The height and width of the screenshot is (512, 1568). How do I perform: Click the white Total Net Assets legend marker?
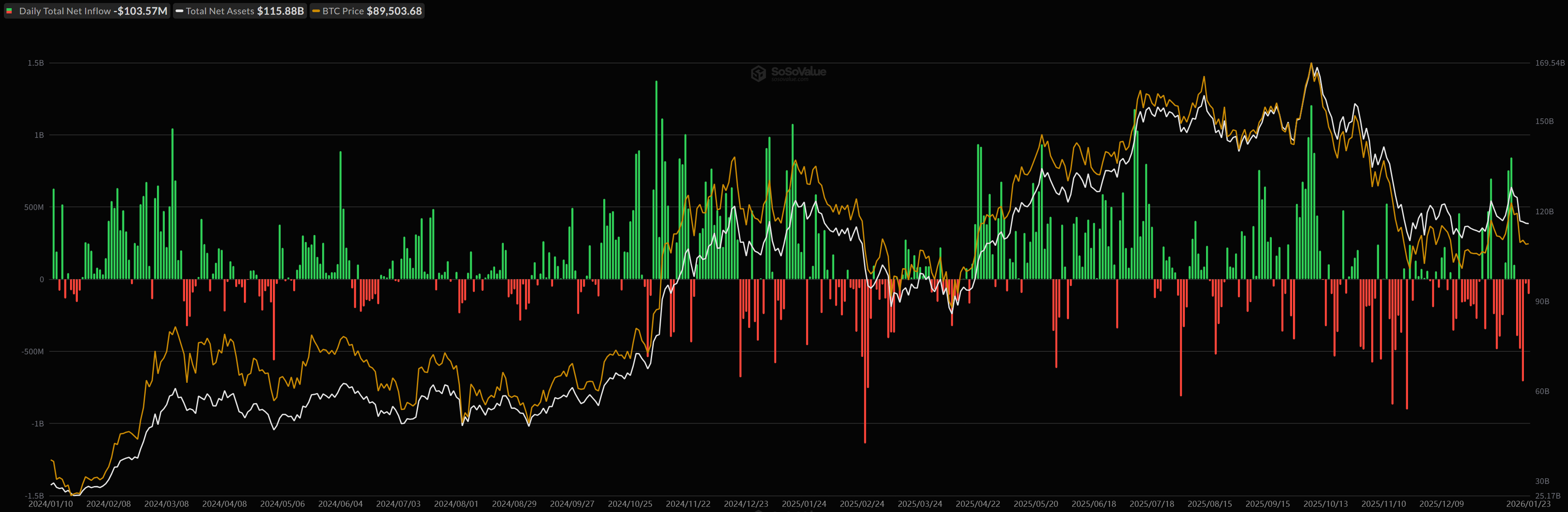(x=179, y=11)
